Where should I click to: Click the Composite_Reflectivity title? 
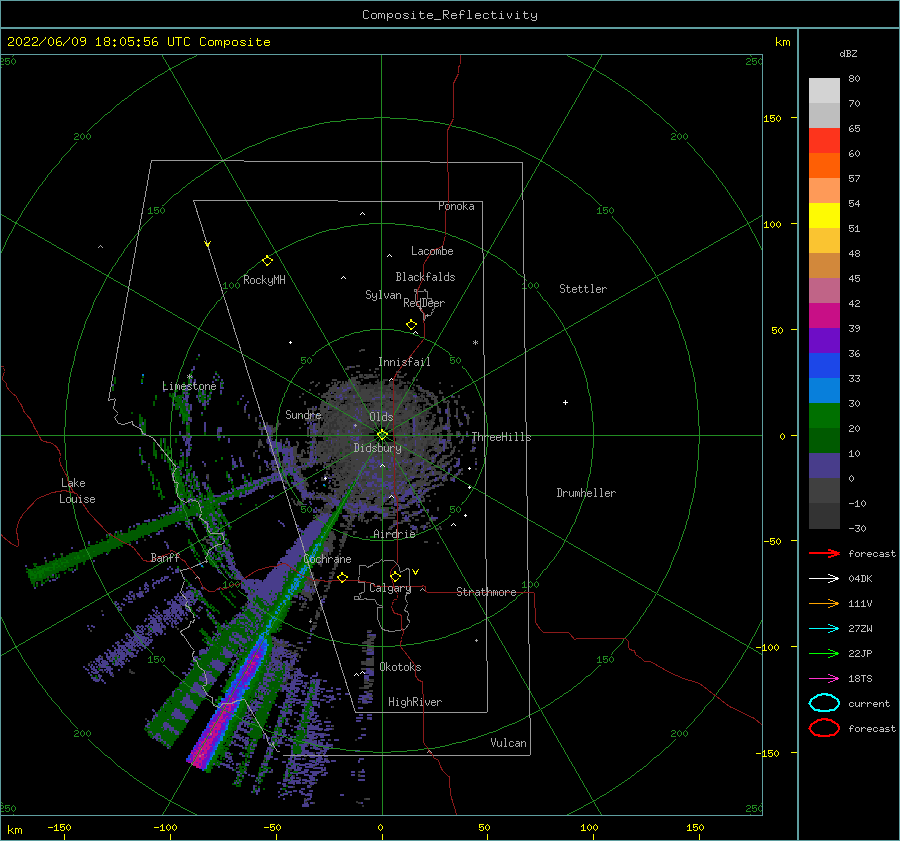click(450, 15)
